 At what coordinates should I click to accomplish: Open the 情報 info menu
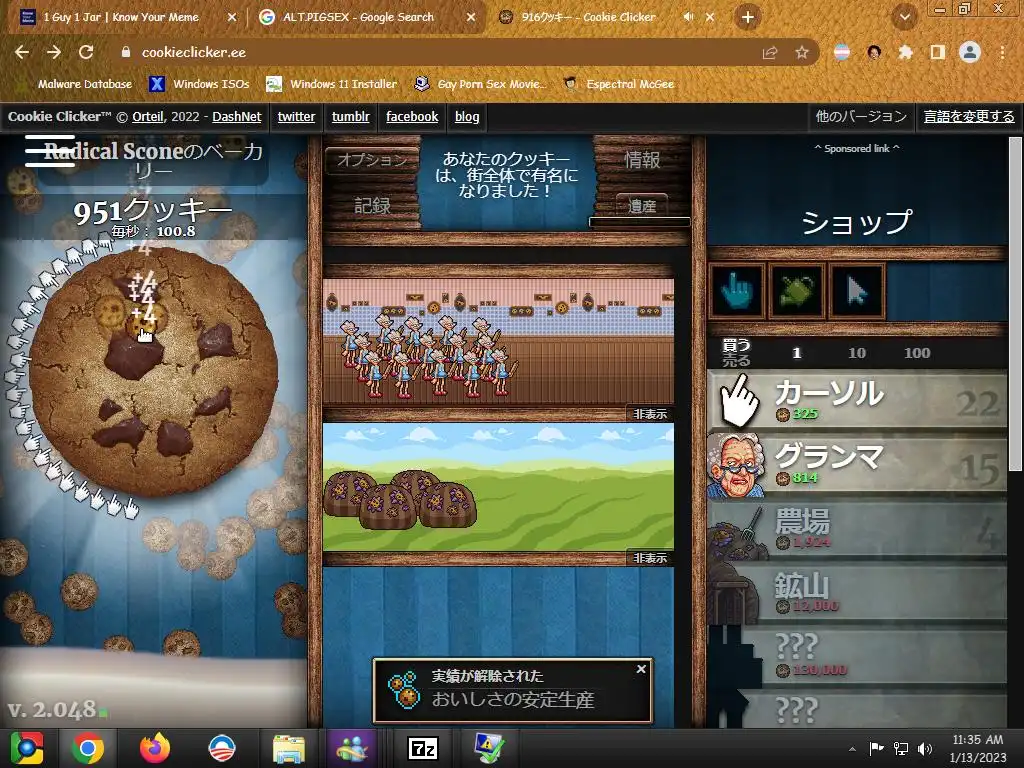[x=642, y=159]
